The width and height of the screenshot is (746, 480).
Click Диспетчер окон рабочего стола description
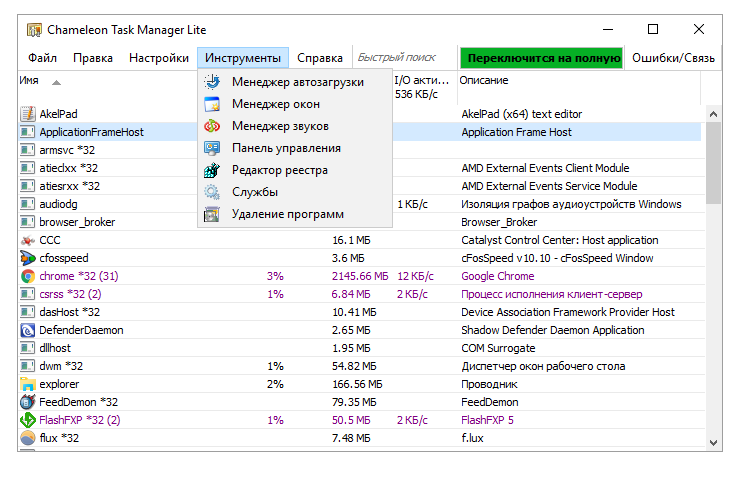[543, 366]
